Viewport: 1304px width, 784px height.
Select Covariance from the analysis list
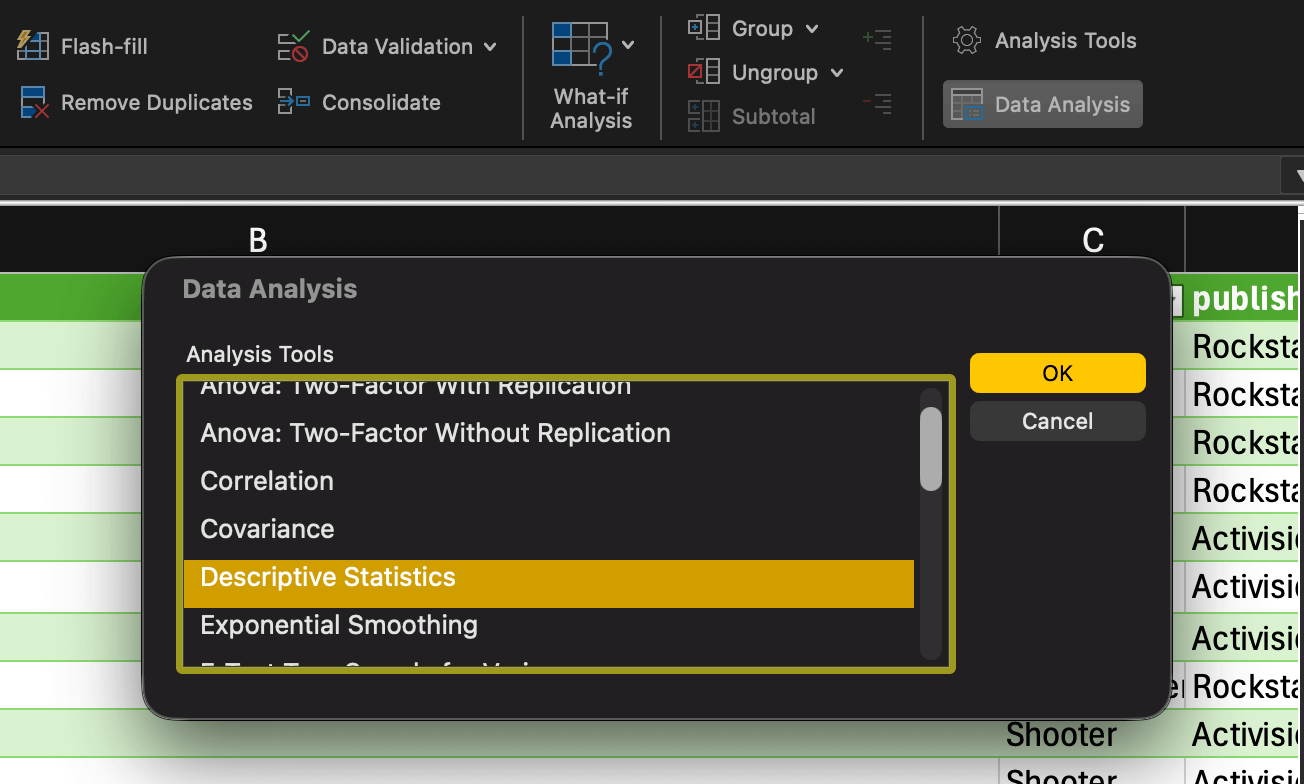point(266,529)
